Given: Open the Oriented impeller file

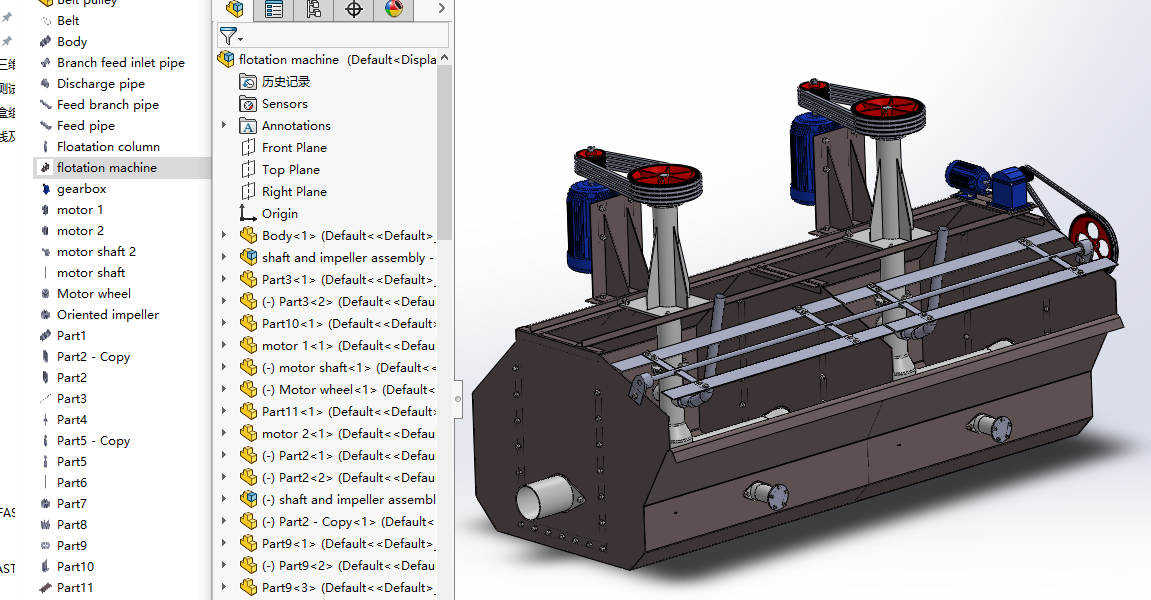Looking at the screenshot, I should point(107,315).
